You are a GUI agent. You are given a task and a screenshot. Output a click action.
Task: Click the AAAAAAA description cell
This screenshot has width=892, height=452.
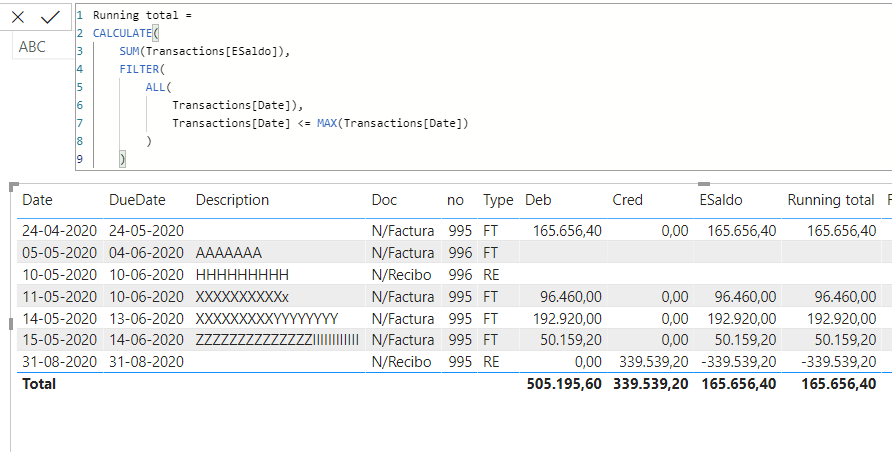[229, 252]
